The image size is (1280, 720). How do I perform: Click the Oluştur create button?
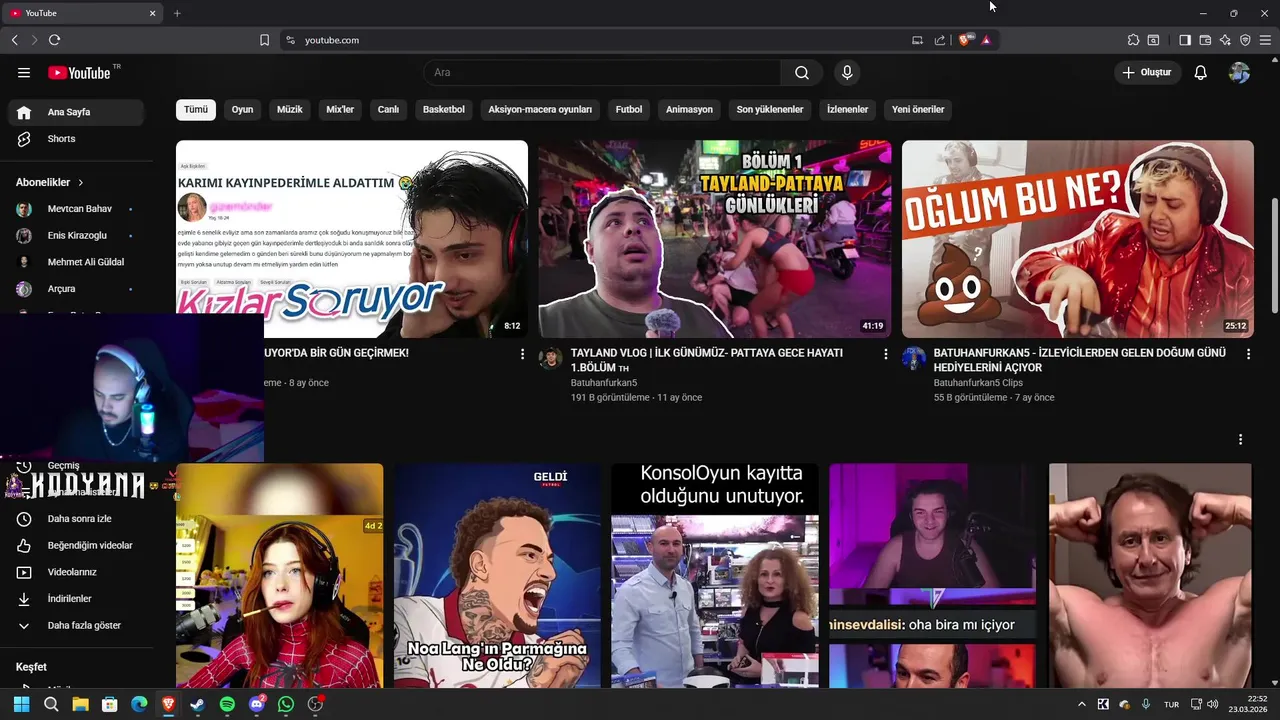point(1147,73)
